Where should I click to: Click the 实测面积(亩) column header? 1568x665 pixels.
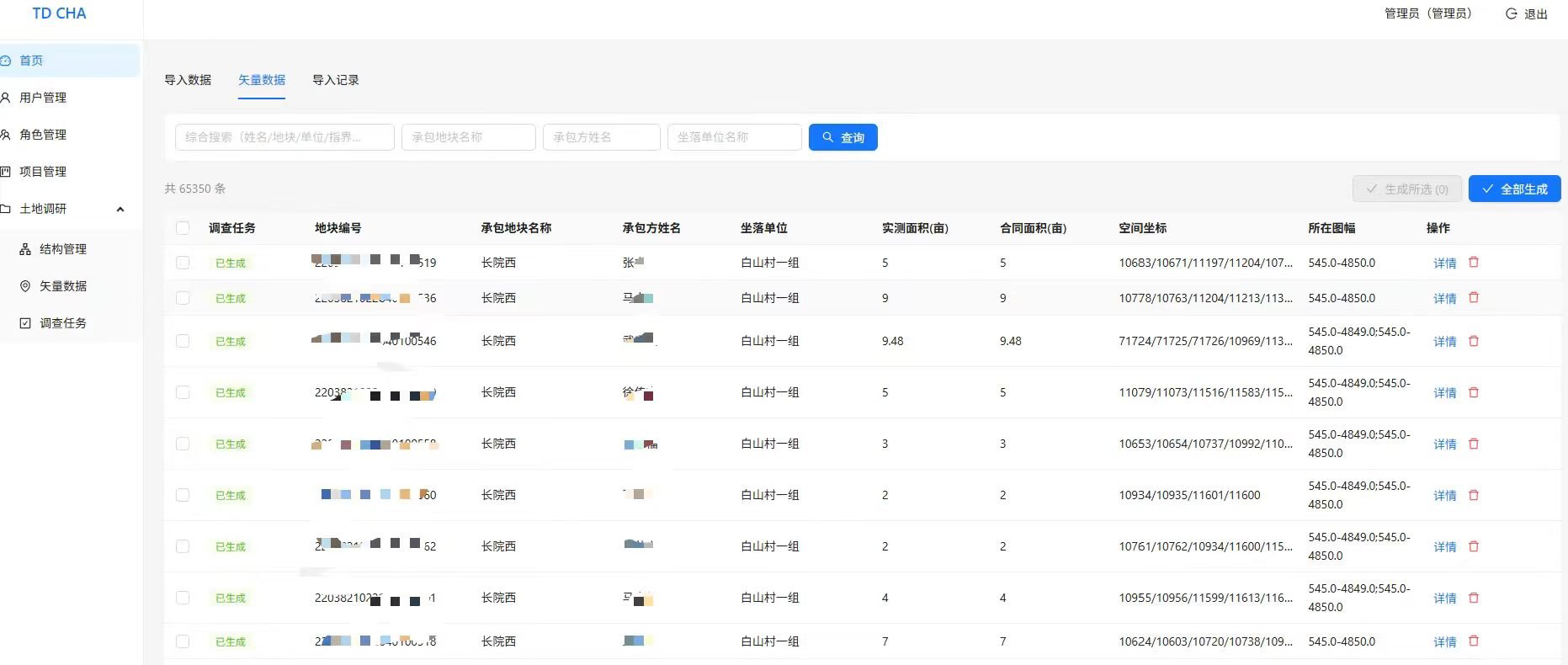(915, 228)
